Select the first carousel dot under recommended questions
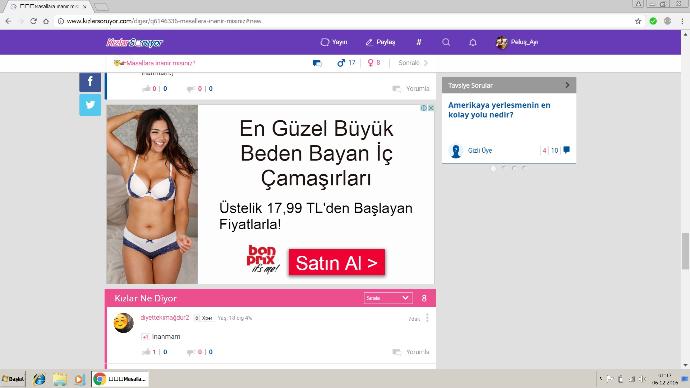The height and width of the screenshot is (388, 690). pyautogui.click(x=493, y=168)
